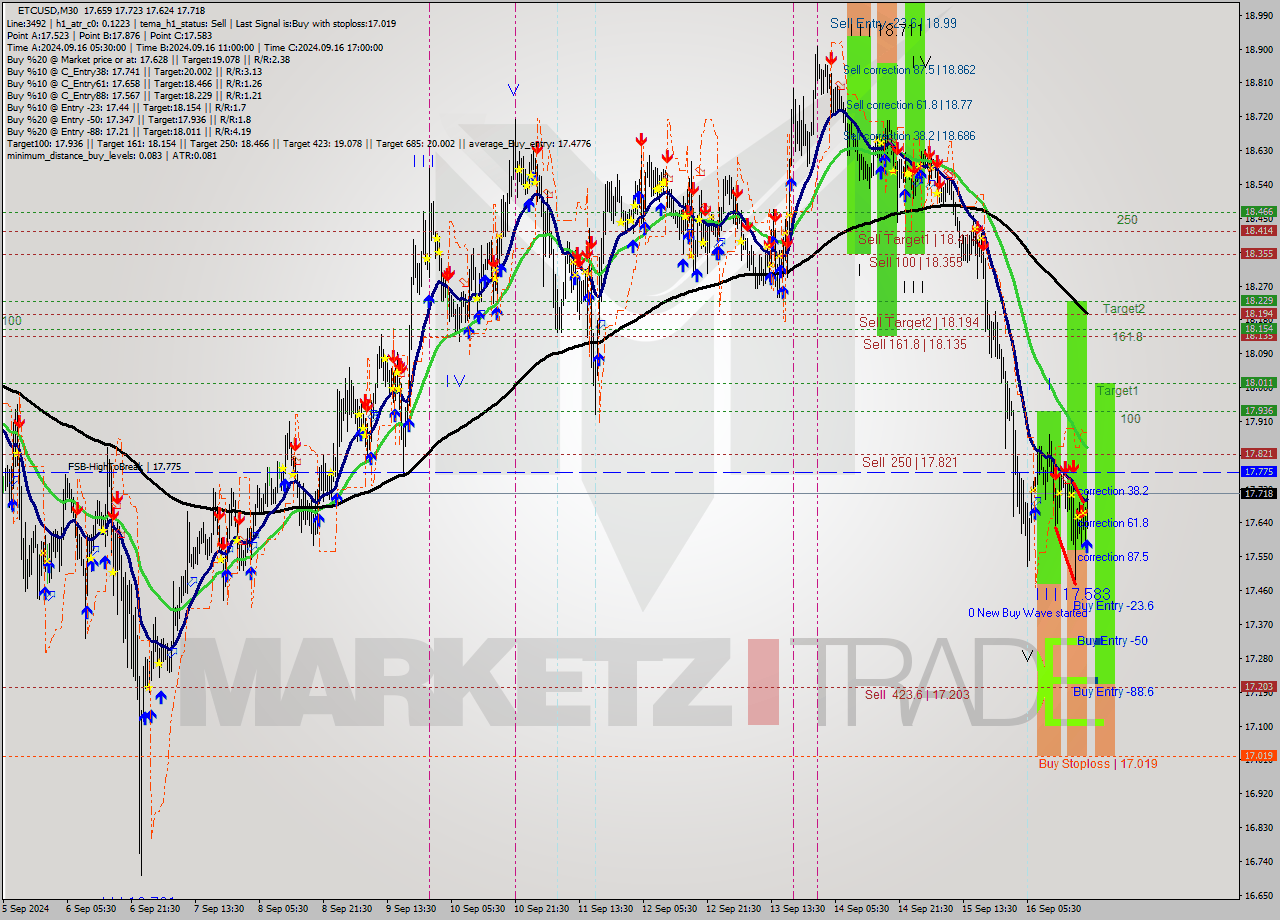This screenshot has width=1280, height=920.
Task: Click the current price 17.718 tag
Action: point(1258,493)
